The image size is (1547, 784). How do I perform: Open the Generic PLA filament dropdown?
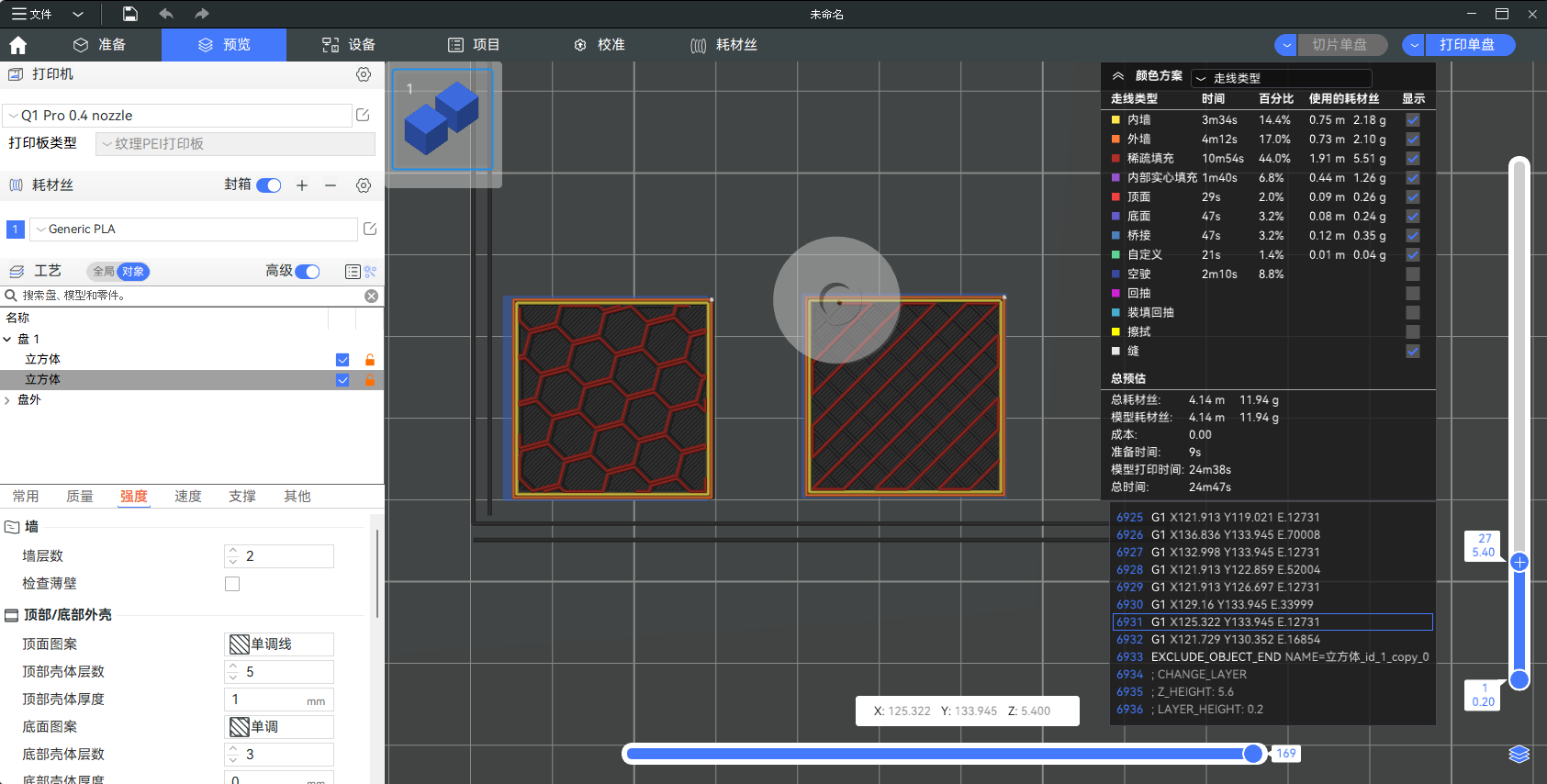point(194,230)
